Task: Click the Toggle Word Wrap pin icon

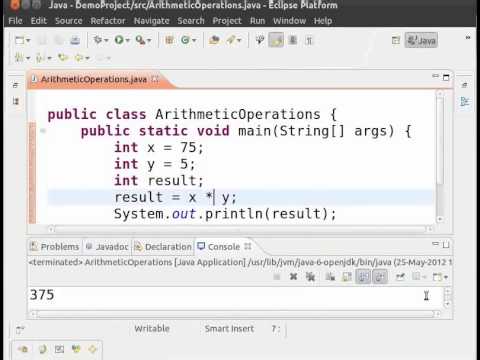Action: click(x=260, y=40)
